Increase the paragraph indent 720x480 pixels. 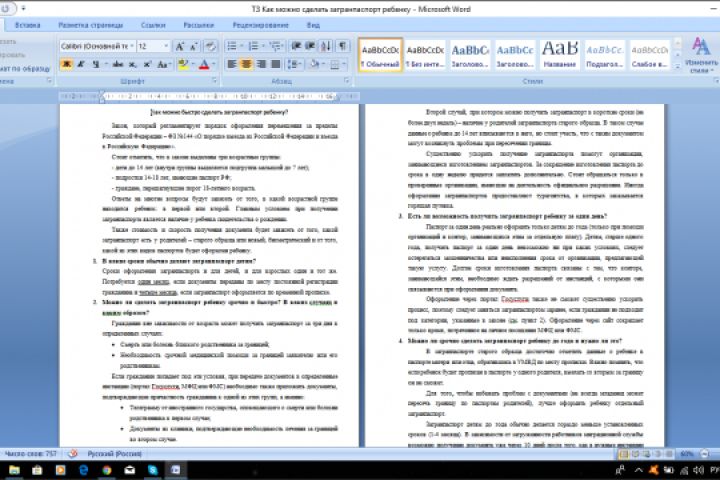point(310,46)
